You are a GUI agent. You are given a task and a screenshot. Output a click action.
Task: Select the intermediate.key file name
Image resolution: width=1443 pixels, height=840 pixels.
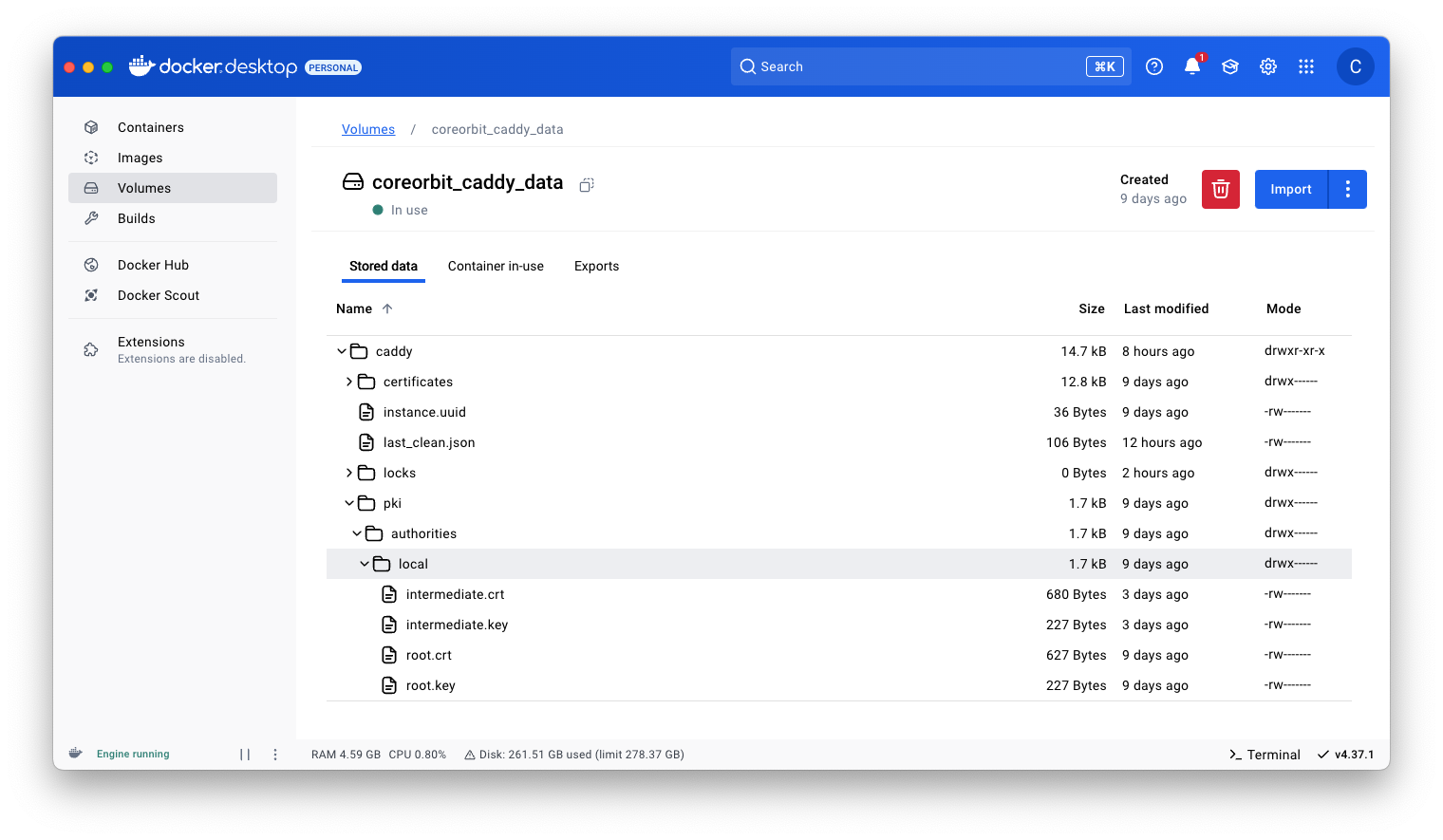(458, 625)
